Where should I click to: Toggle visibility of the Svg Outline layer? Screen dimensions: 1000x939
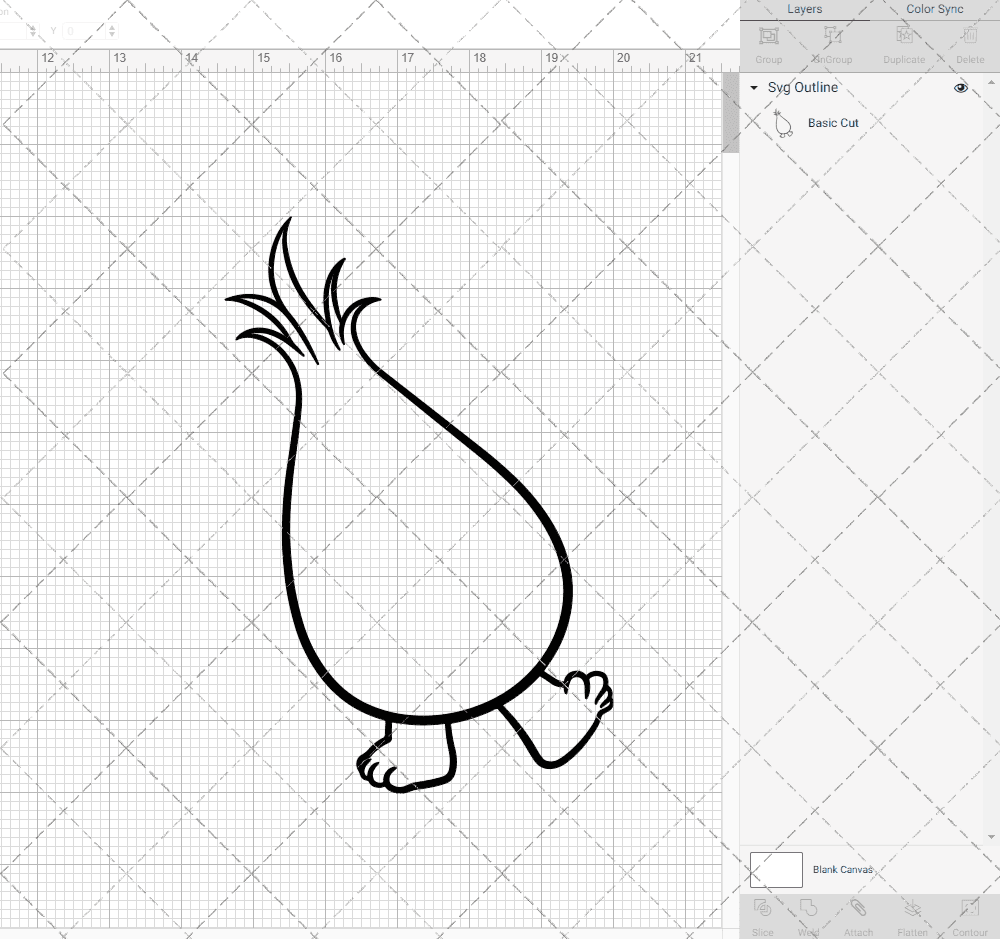(x=960, y=87)
